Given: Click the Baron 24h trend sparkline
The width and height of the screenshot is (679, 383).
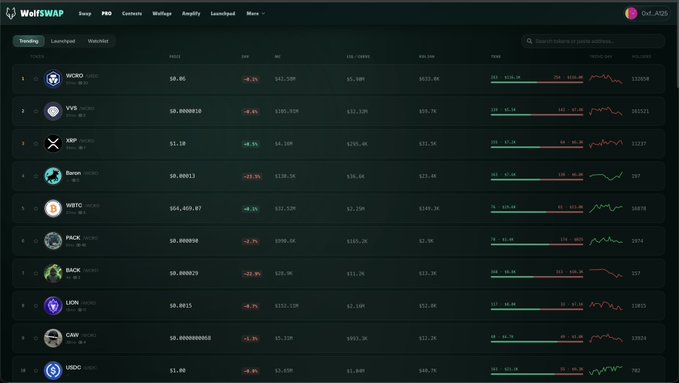Looking at the screenshot, I should pyautogui.click(x=606, y=176).
